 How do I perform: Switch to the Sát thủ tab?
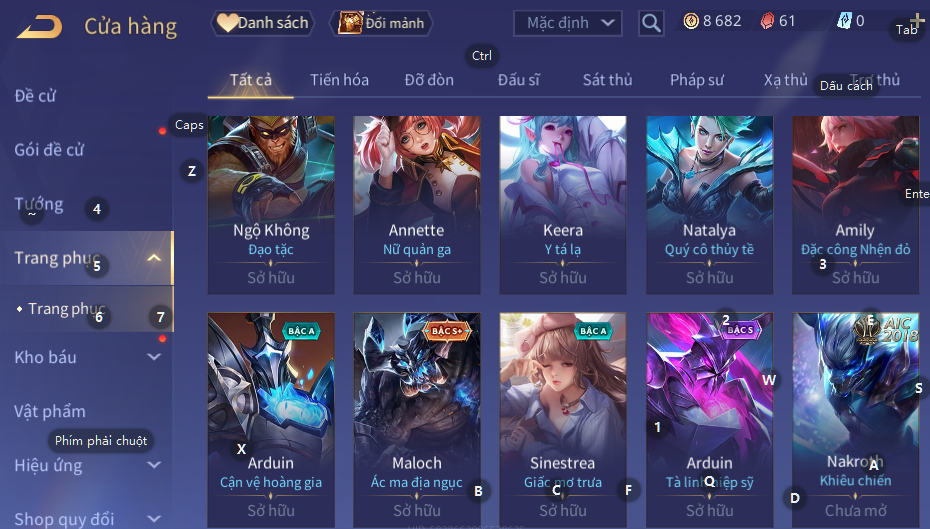607,80
